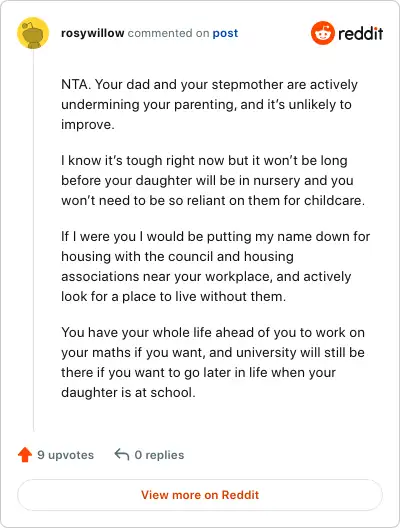Image resolution: width=400 pixels, height=528 pixels.
Task: Click paragraph starting "You have your whole life"
Action: (213, 362)
